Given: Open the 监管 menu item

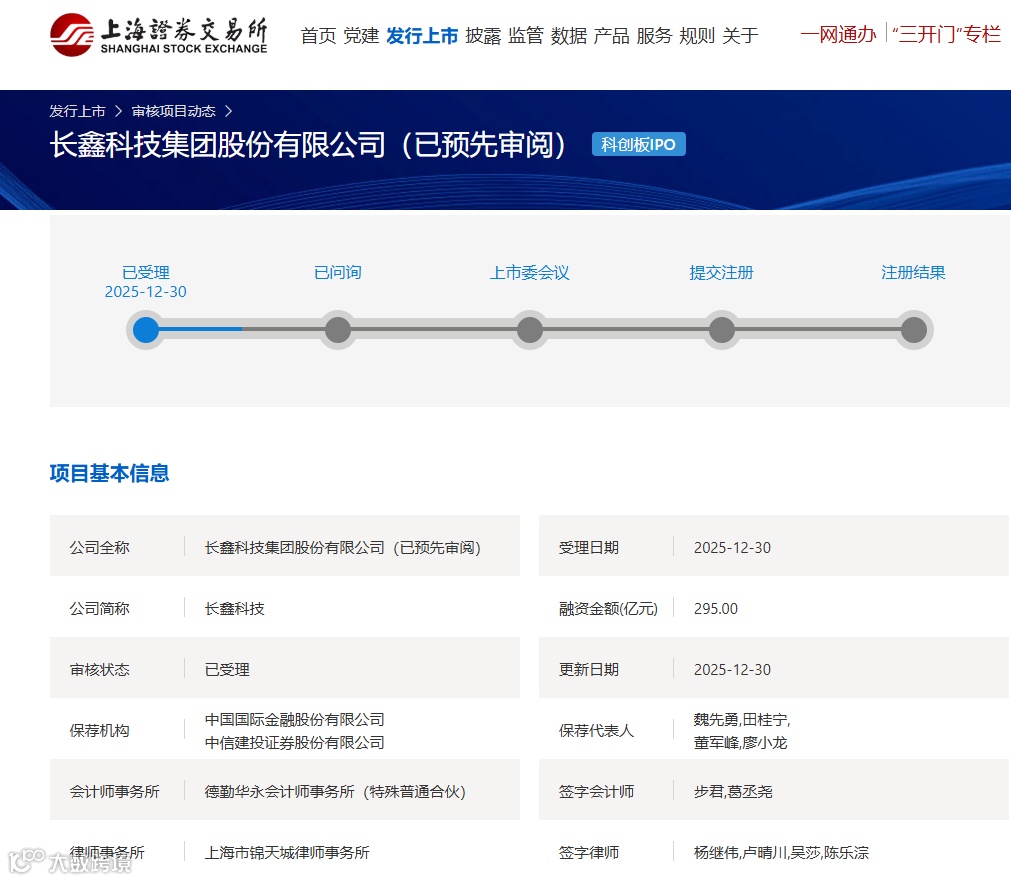Looking at the screenshot, I should 526,35.
